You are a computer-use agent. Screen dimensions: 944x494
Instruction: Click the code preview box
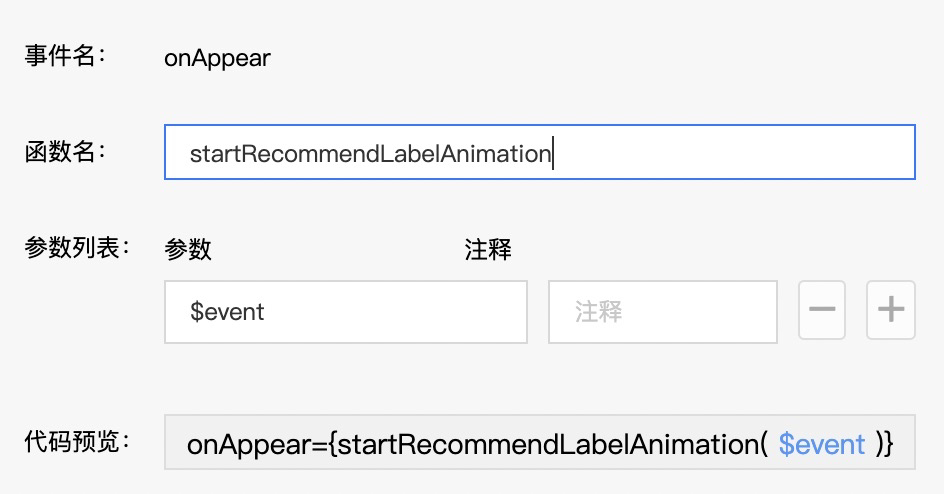pyautogui.click(x=539, y=442)
